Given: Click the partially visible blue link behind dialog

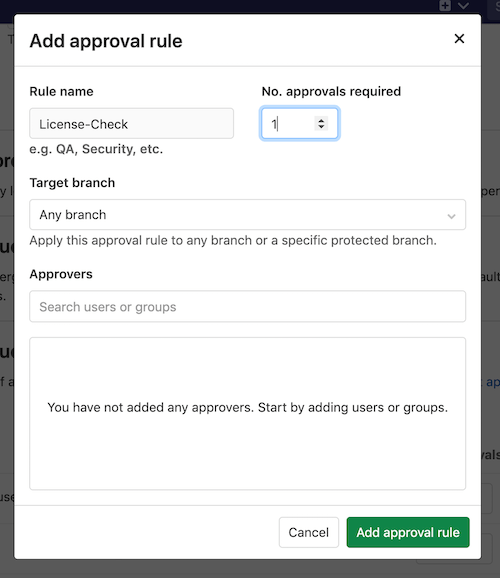Looking at the screenshot, I should [493, 382].
